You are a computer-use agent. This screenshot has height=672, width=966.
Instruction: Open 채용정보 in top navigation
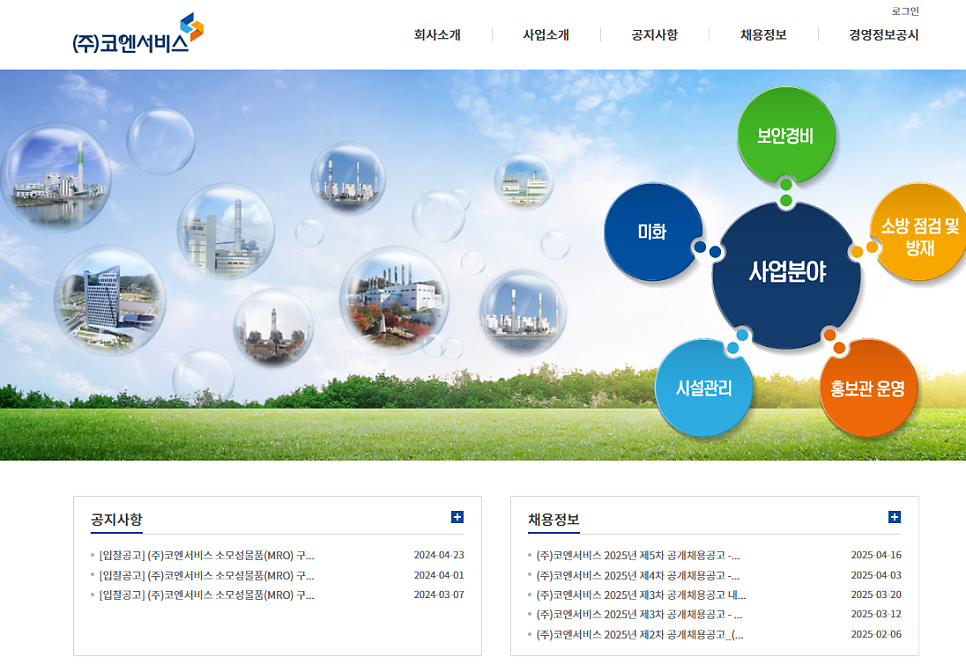pos(763,35)
